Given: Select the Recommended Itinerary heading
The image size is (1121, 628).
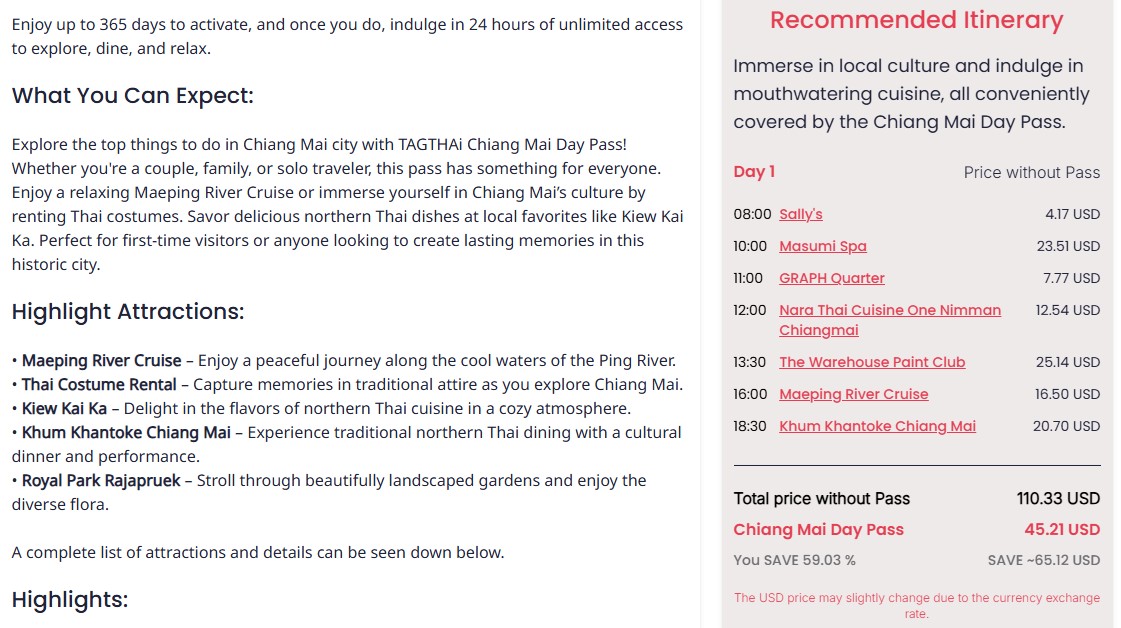Looking at the screenshot, I should (917, 19).
